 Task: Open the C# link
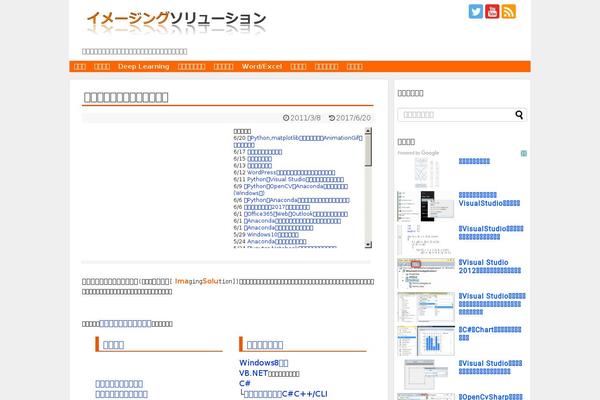tap(245, 384)
